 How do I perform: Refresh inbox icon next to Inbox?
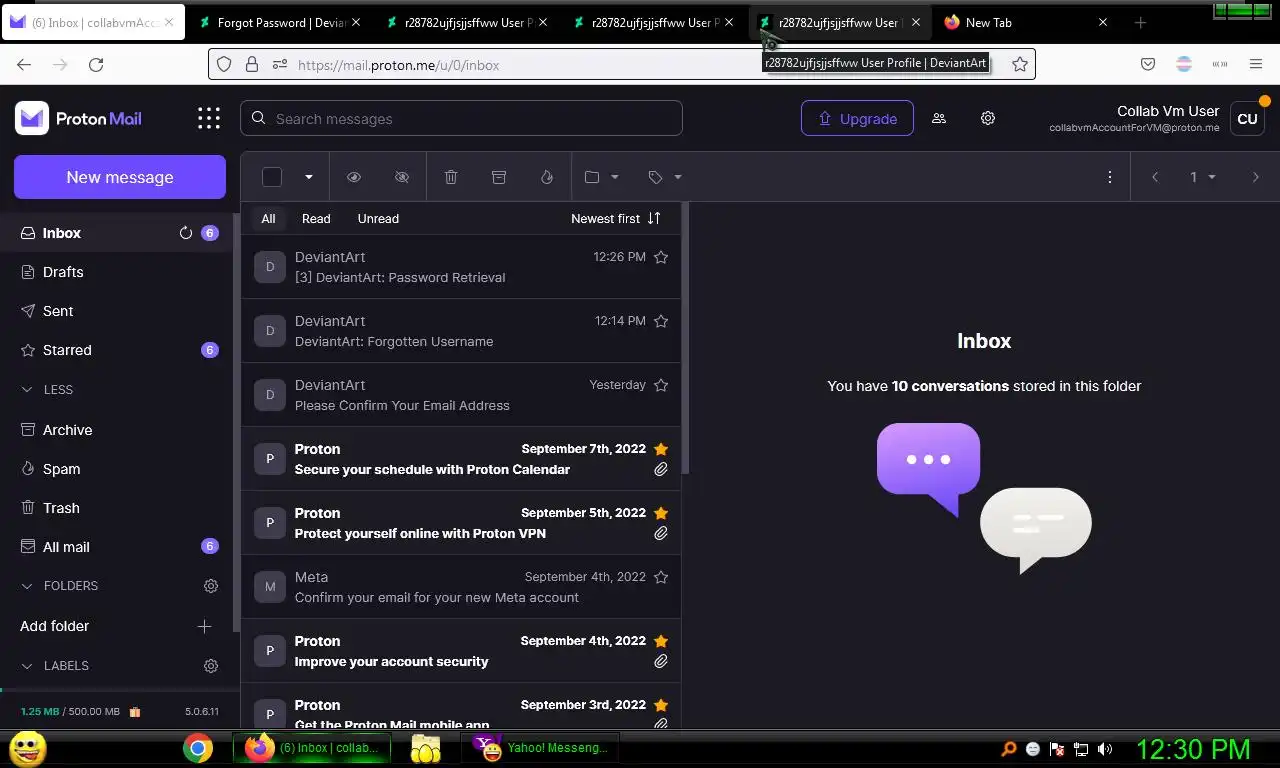[185, 233]
